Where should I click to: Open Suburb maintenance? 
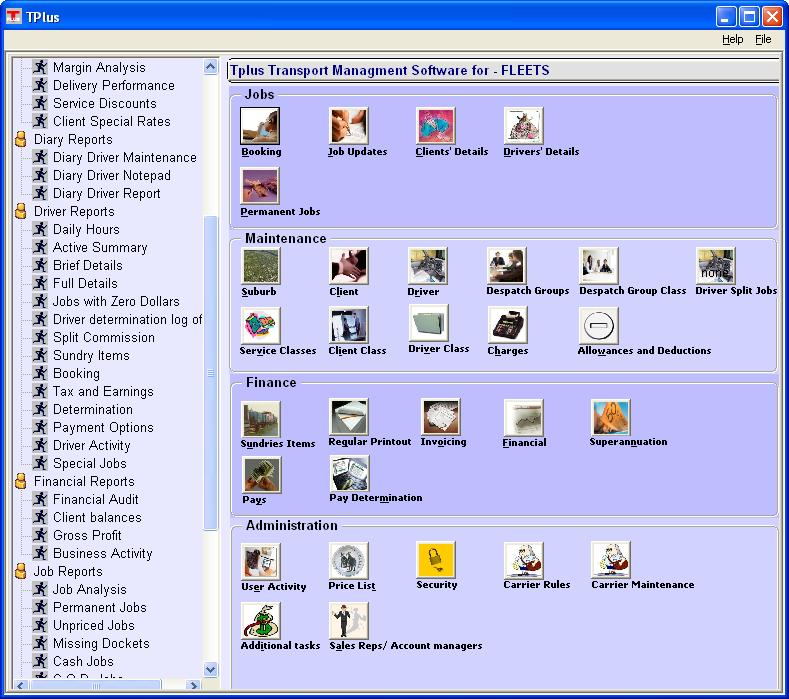261,266
